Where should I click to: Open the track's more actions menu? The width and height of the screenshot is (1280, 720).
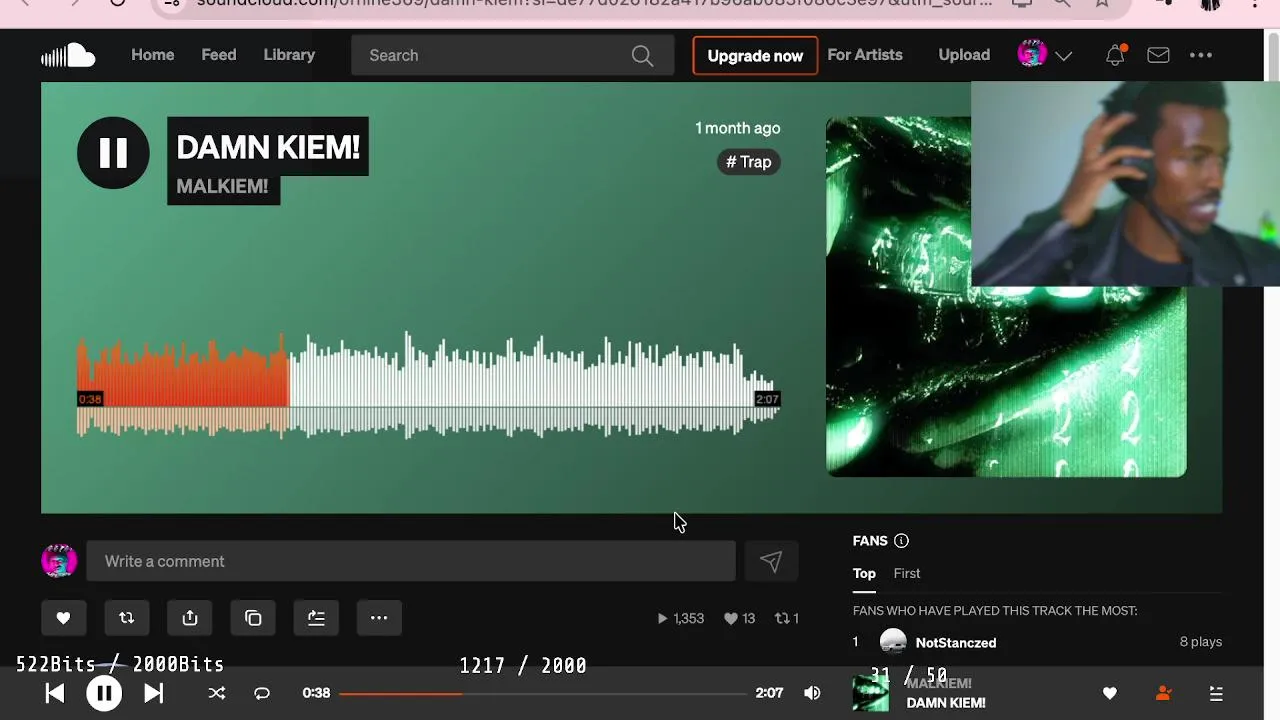379,618
